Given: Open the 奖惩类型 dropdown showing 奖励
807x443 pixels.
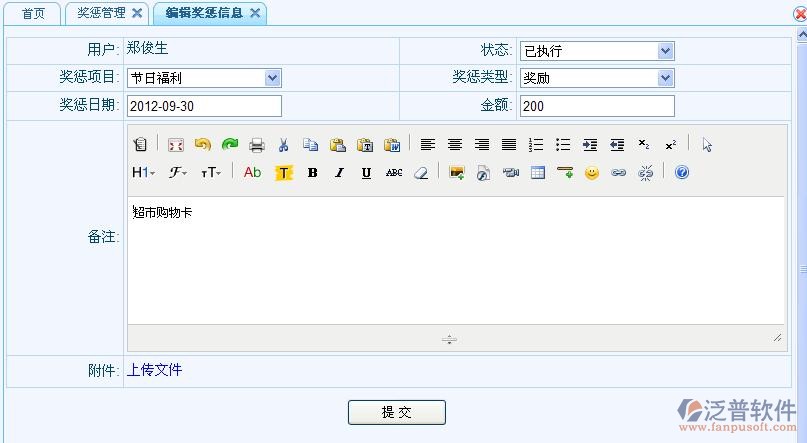Looking at the screenshot, I should pos(596,78).
